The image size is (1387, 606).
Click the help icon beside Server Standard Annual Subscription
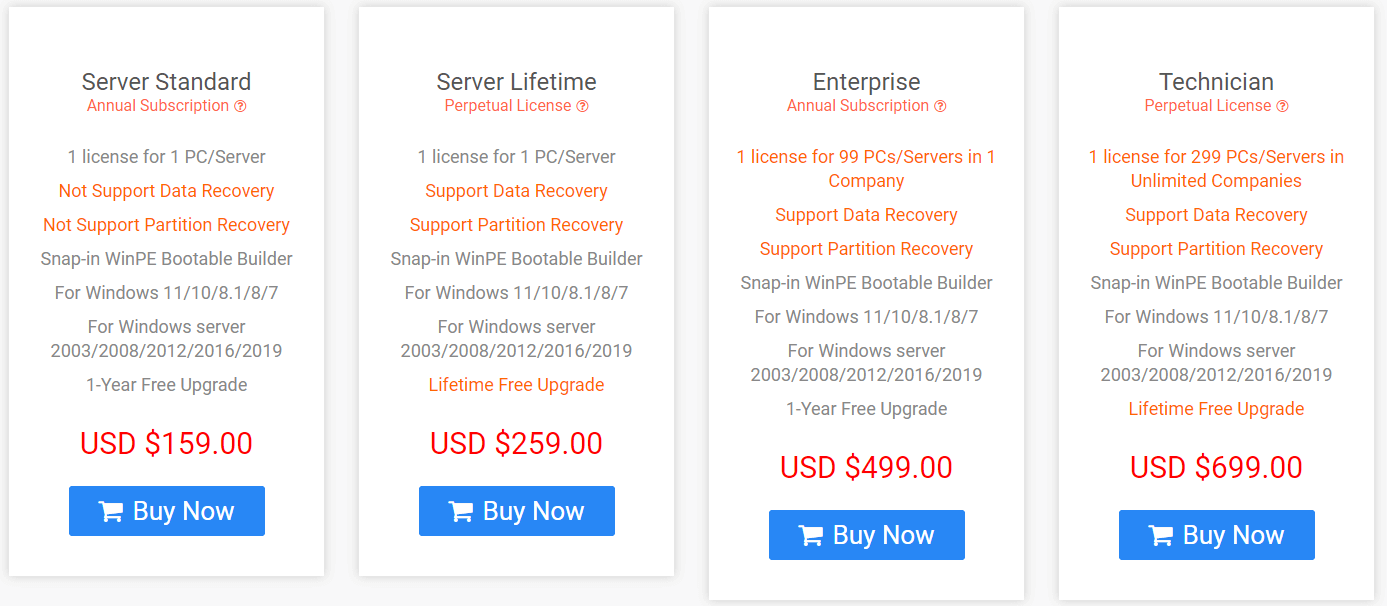(x=240, y=106)
